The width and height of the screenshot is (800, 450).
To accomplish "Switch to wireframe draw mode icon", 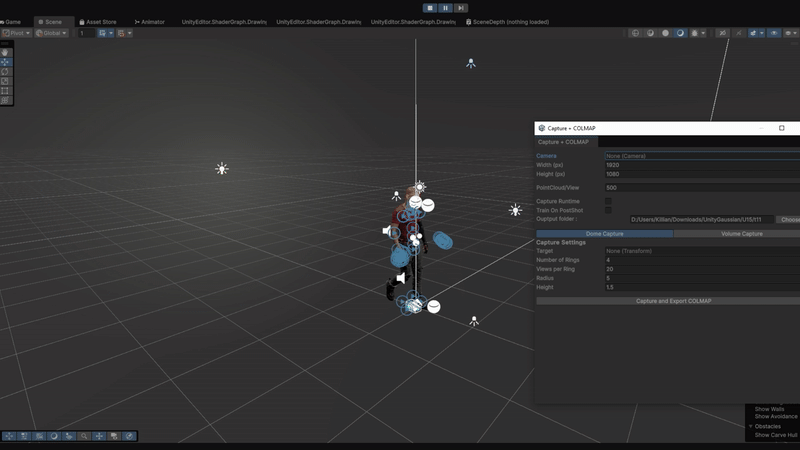I will [635, 33].
